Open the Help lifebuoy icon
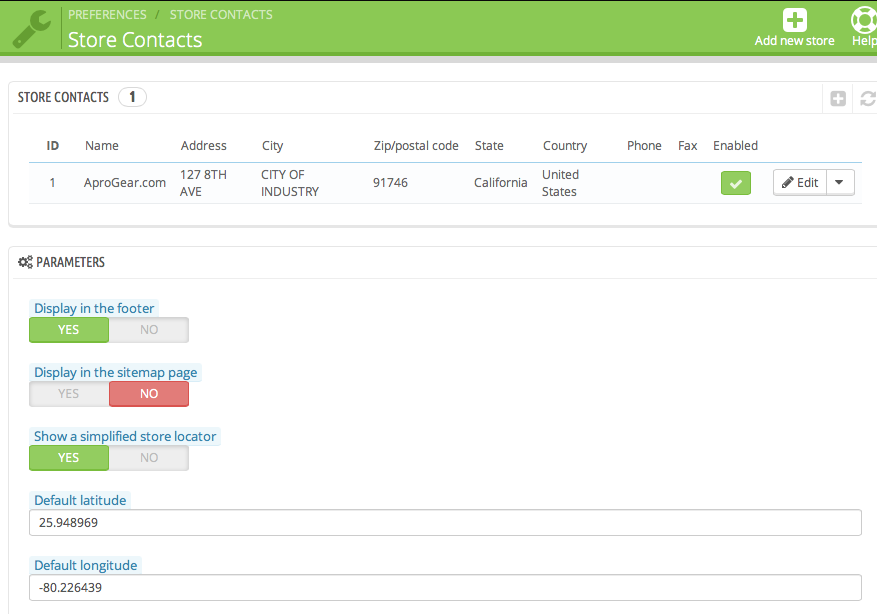 point(864,20)
